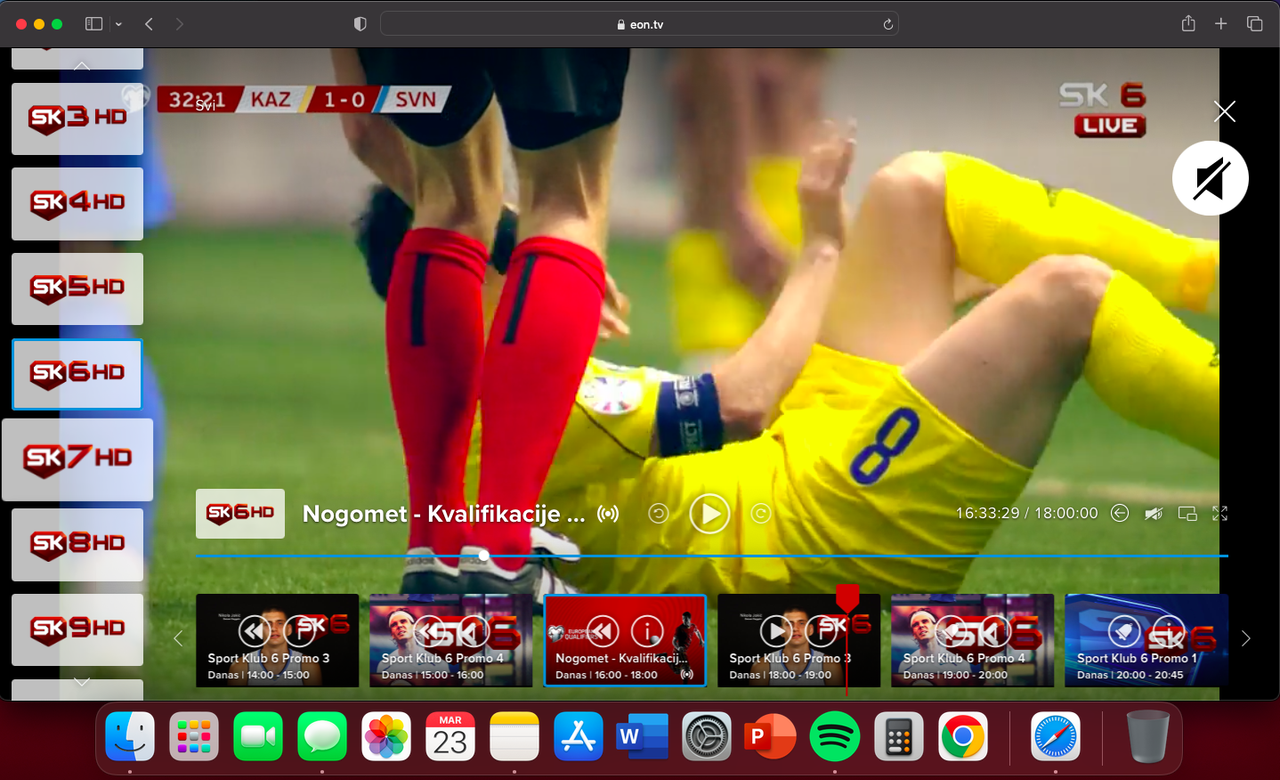This screenshot has height=780, width=1280.
Task: Toggle Safari sidebar visibility
Action: coord(94,24)
